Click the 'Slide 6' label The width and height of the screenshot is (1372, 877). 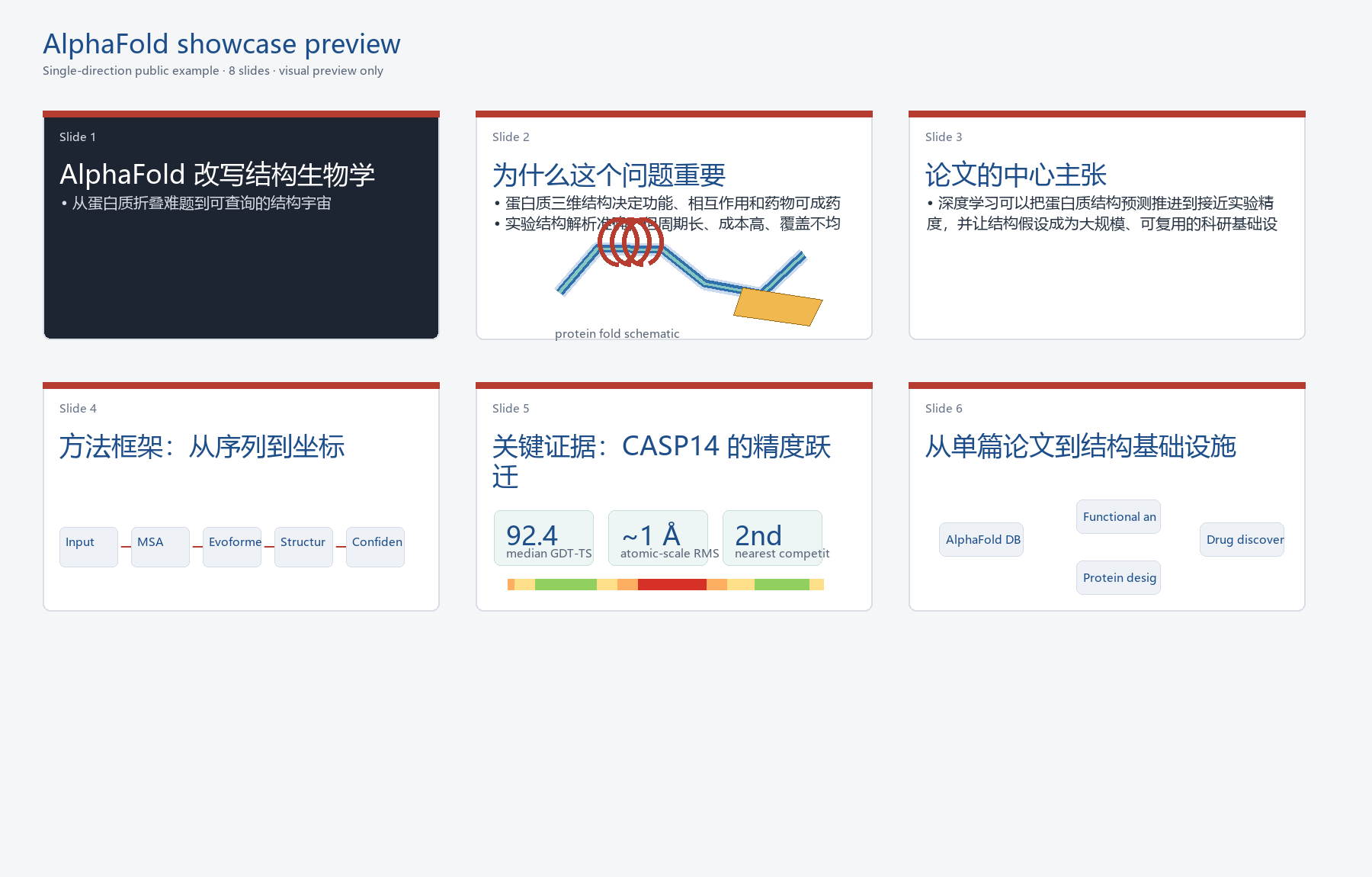point(944,409)
